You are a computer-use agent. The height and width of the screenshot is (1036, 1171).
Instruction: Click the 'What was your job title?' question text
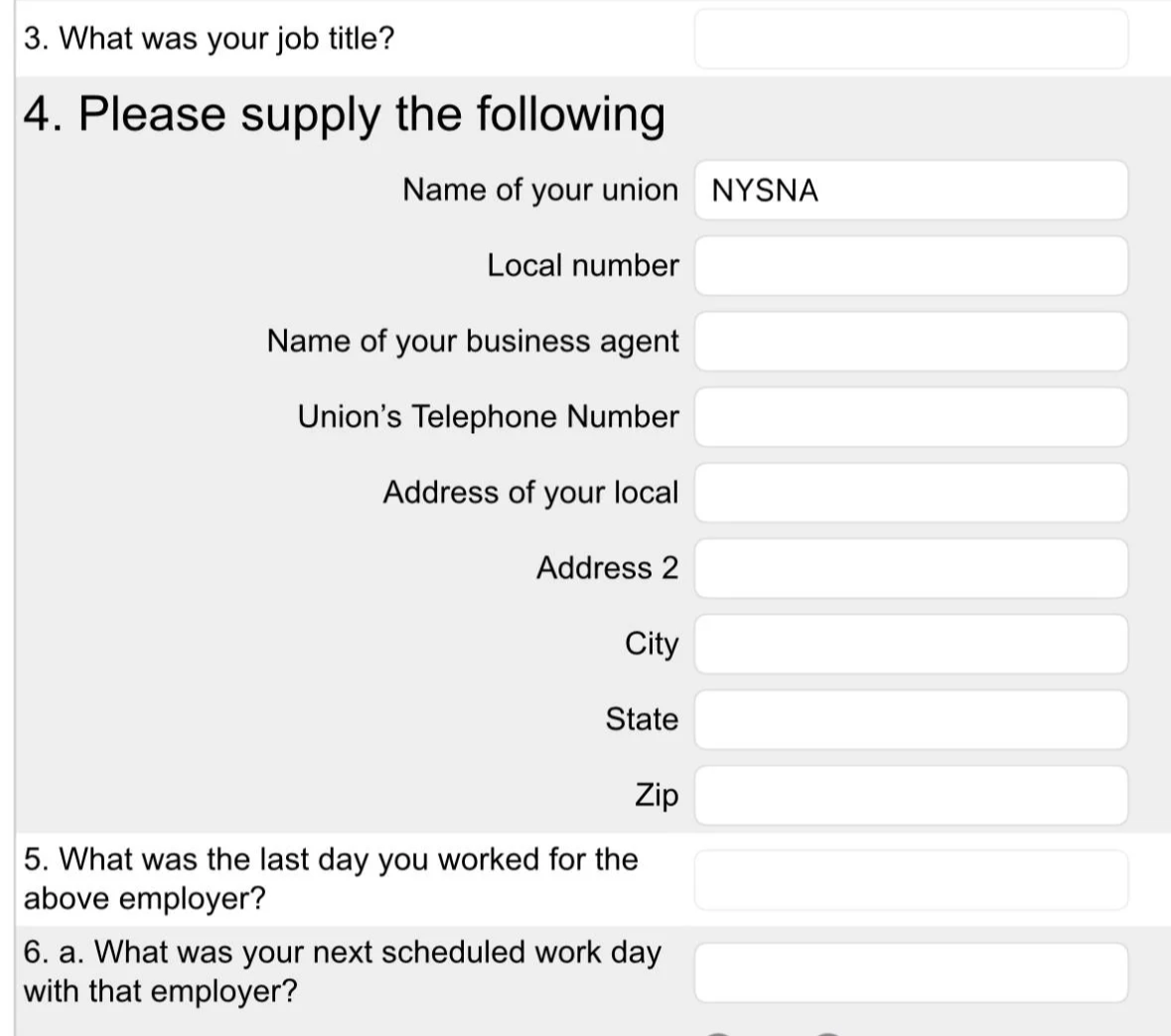(x=209, y=39)
